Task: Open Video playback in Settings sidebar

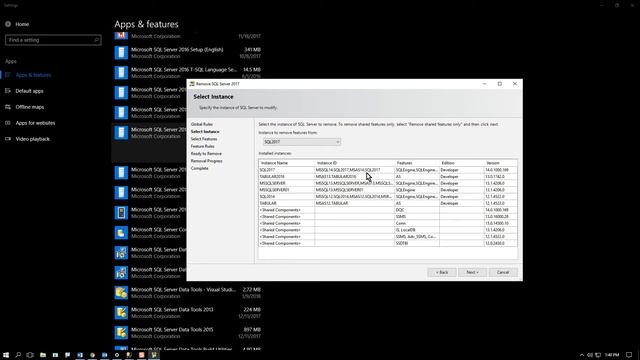Action: point(32,139)
